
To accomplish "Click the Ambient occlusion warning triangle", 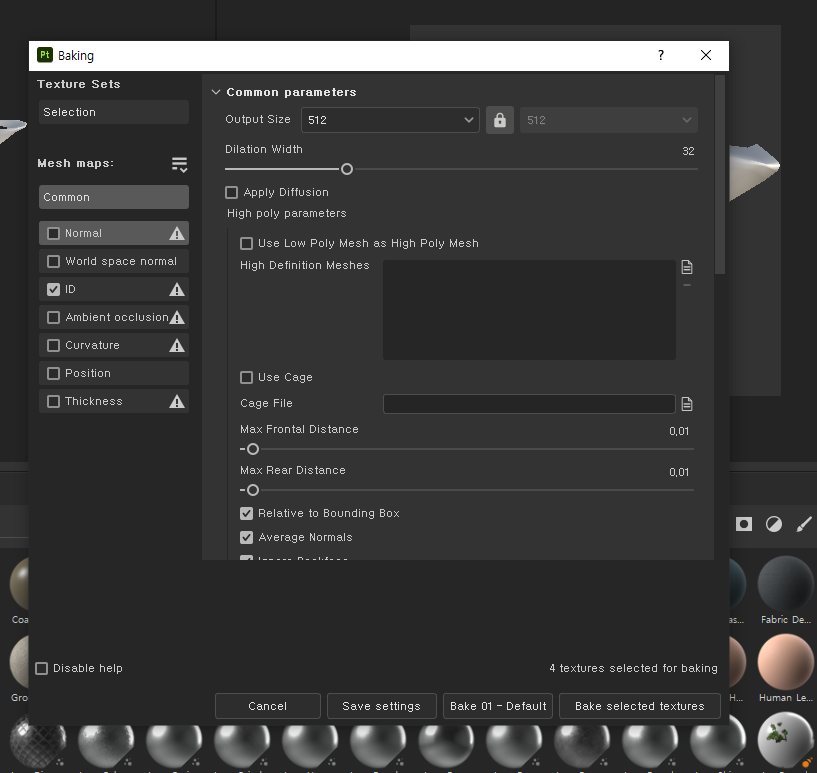I will point(177,317).
